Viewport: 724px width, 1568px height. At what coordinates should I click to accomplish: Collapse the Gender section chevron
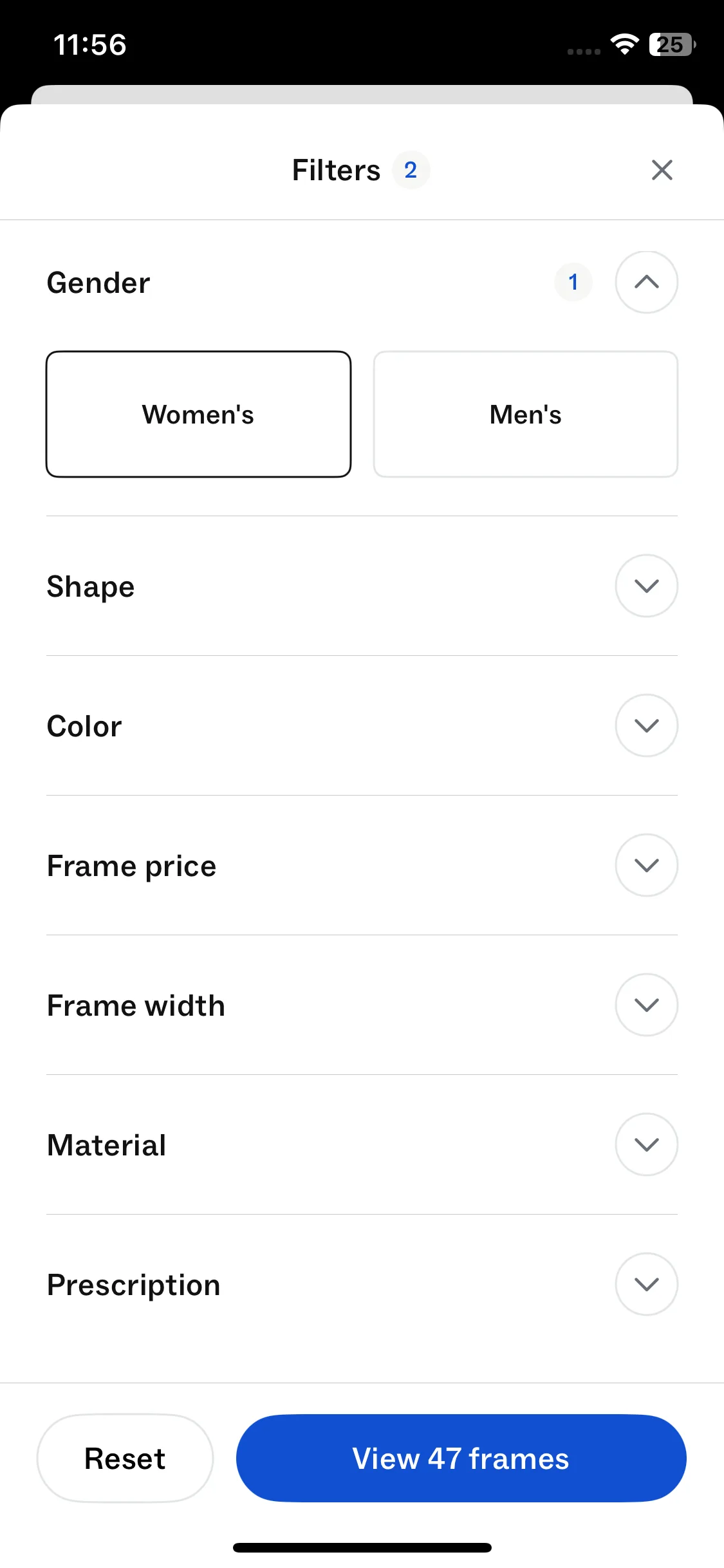click(646, 283)
